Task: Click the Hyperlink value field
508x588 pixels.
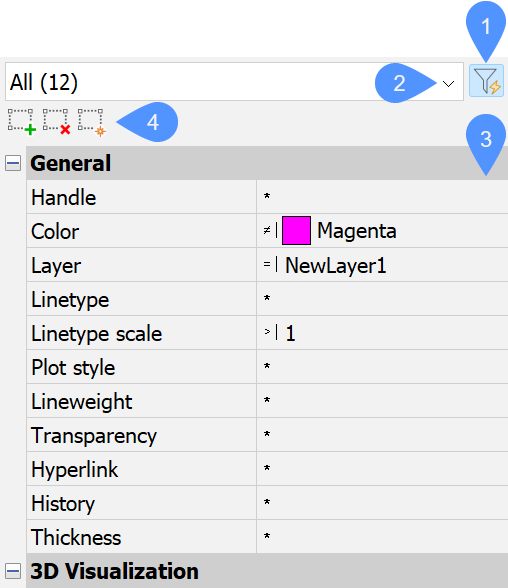Action: tap(382, 469)
